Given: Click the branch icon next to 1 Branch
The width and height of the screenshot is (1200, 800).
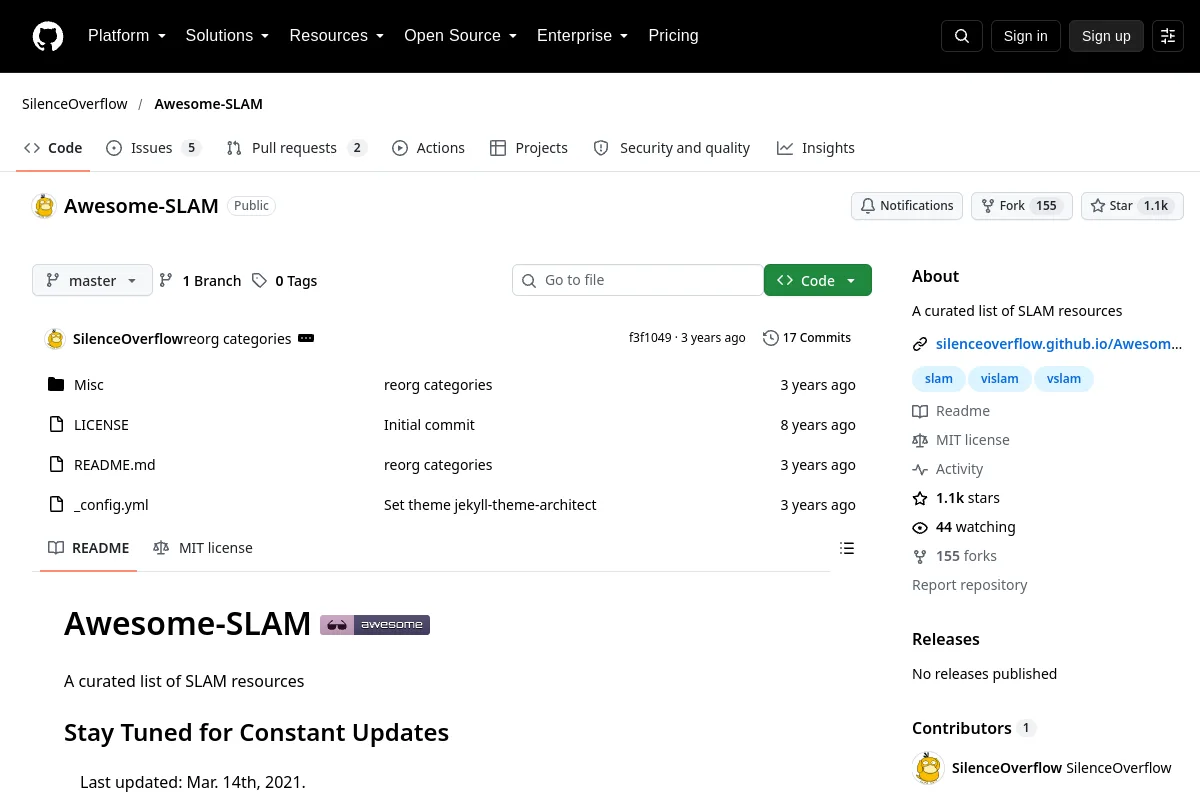Looking at the screenshot, I should (166, 281).
